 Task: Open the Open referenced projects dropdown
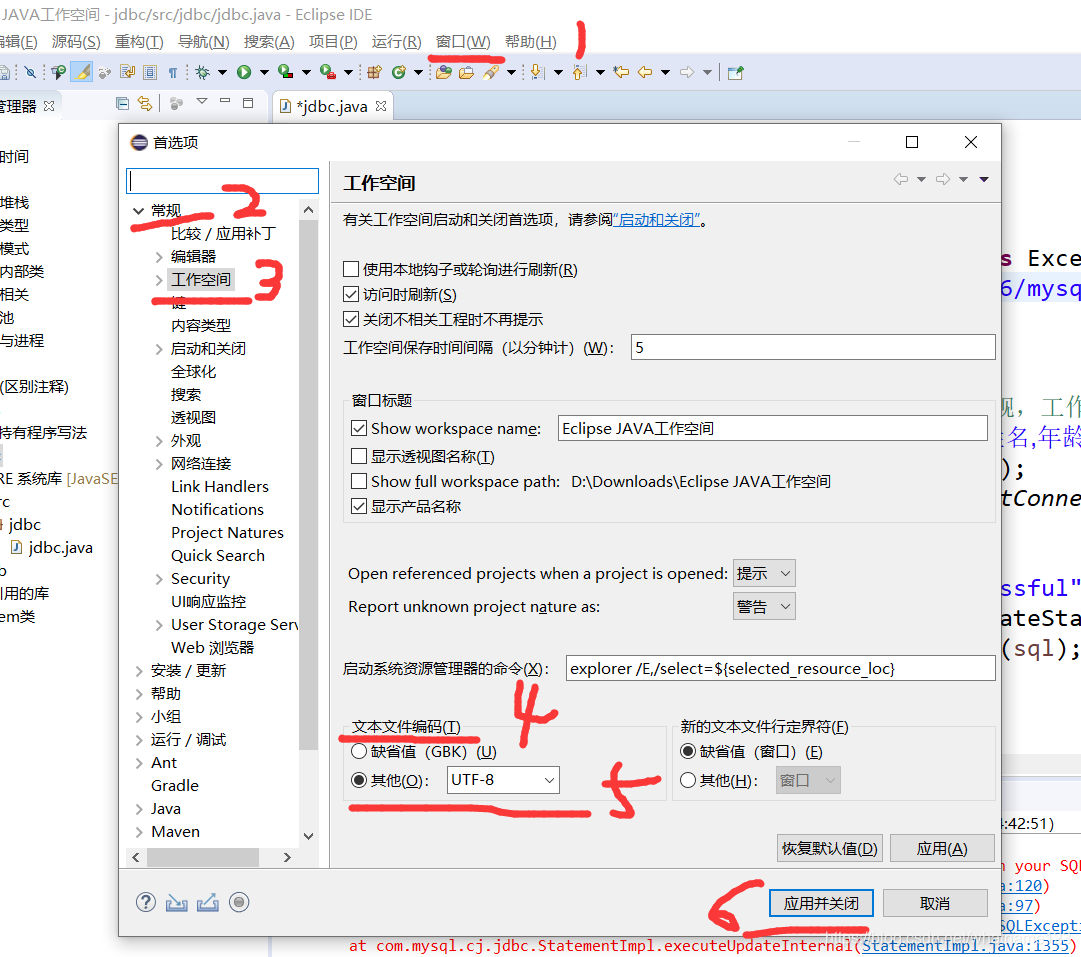764,573
